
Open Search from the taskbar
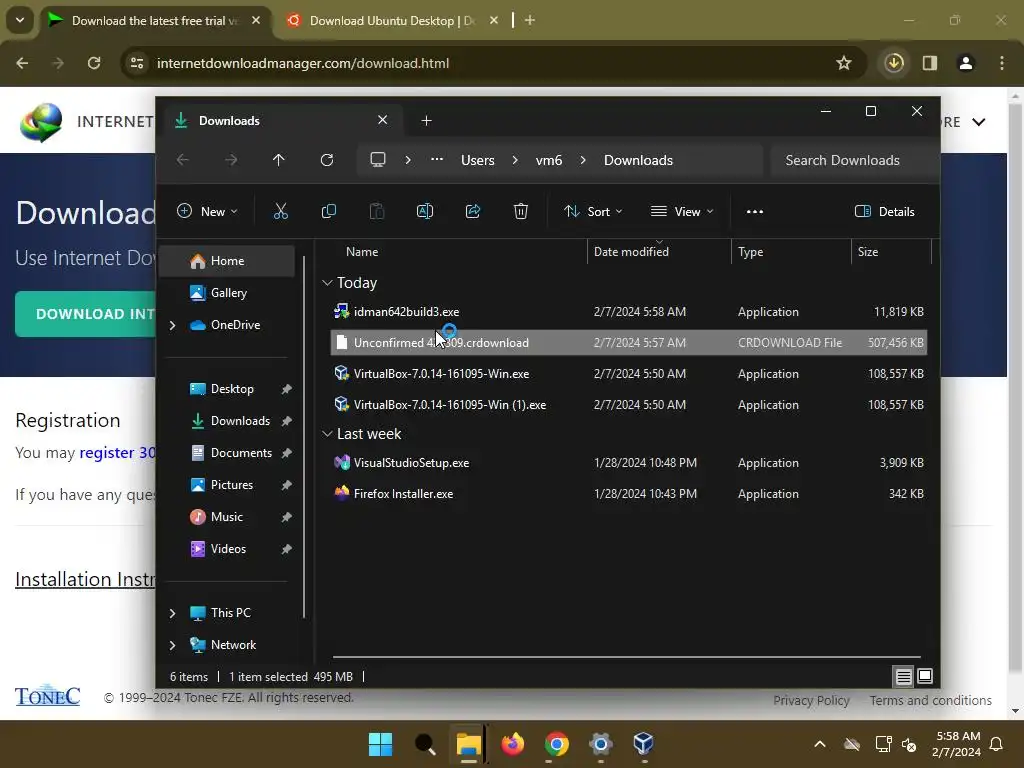(424, 743)
